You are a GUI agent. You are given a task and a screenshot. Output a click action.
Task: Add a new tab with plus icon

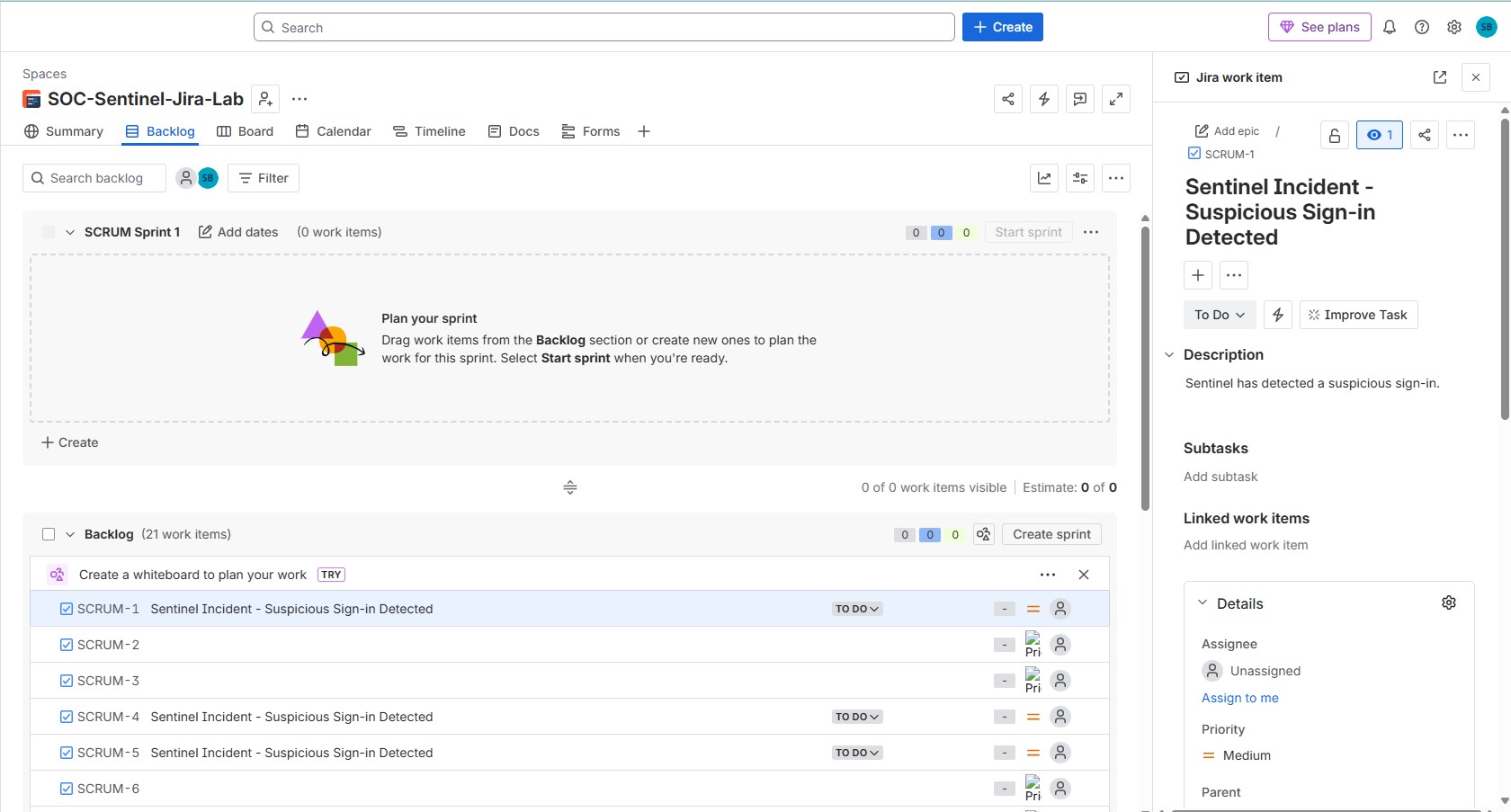(644, 131)
